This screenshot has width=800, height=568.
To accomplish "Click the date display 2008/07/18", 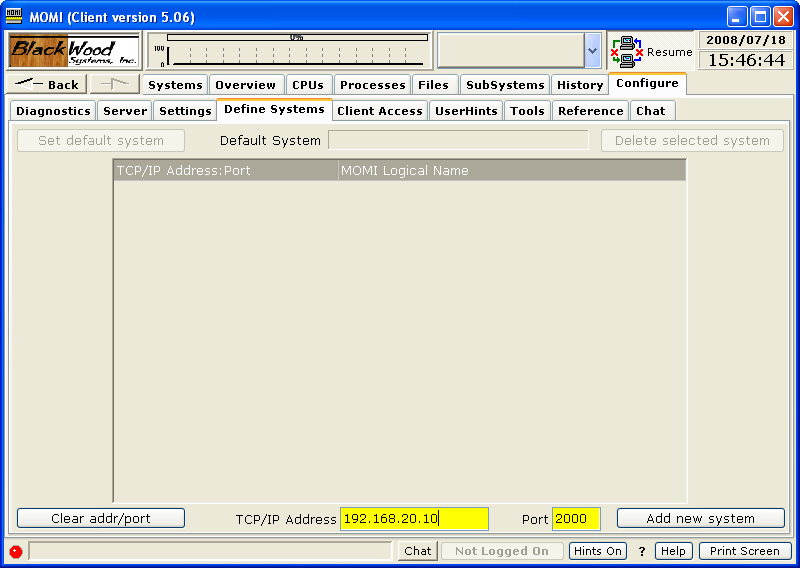I will coord(746,40).
